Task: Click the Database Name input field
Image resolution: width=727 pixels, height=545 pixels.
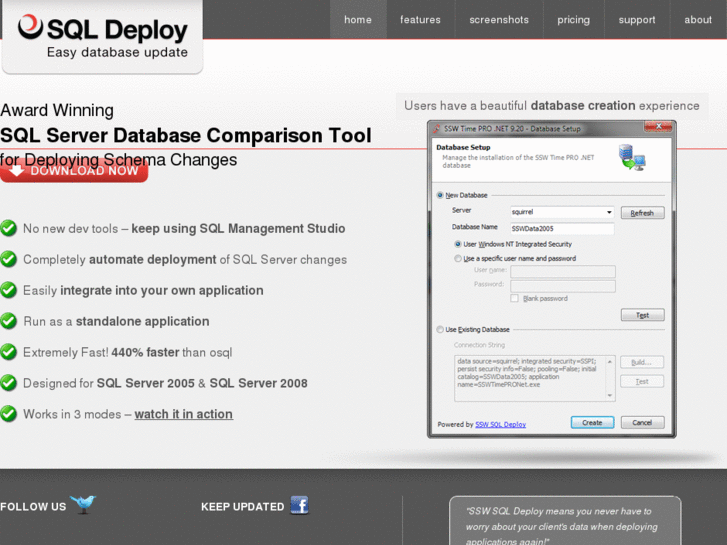Action: tap(562, 228)
